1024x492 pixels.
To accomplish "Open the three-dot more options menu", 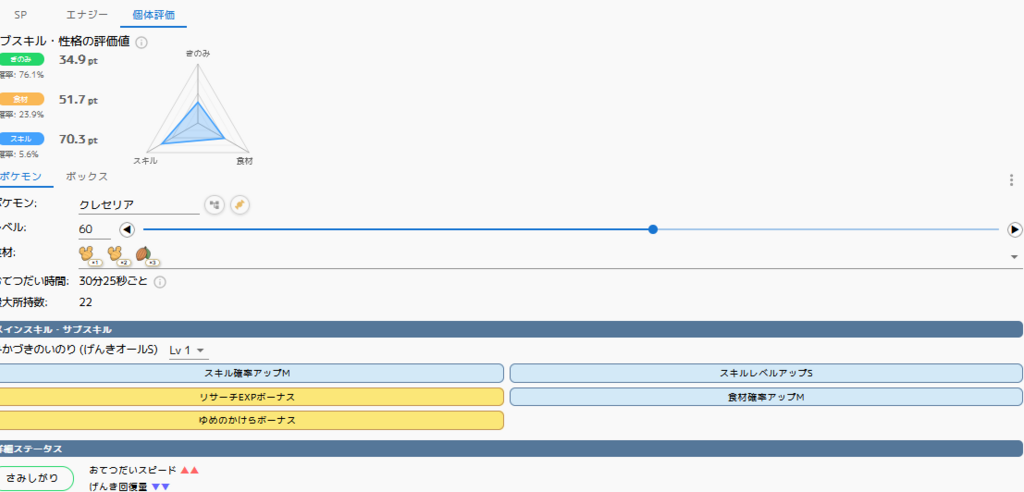I will pyautogui.click(x=1012, y=180).
